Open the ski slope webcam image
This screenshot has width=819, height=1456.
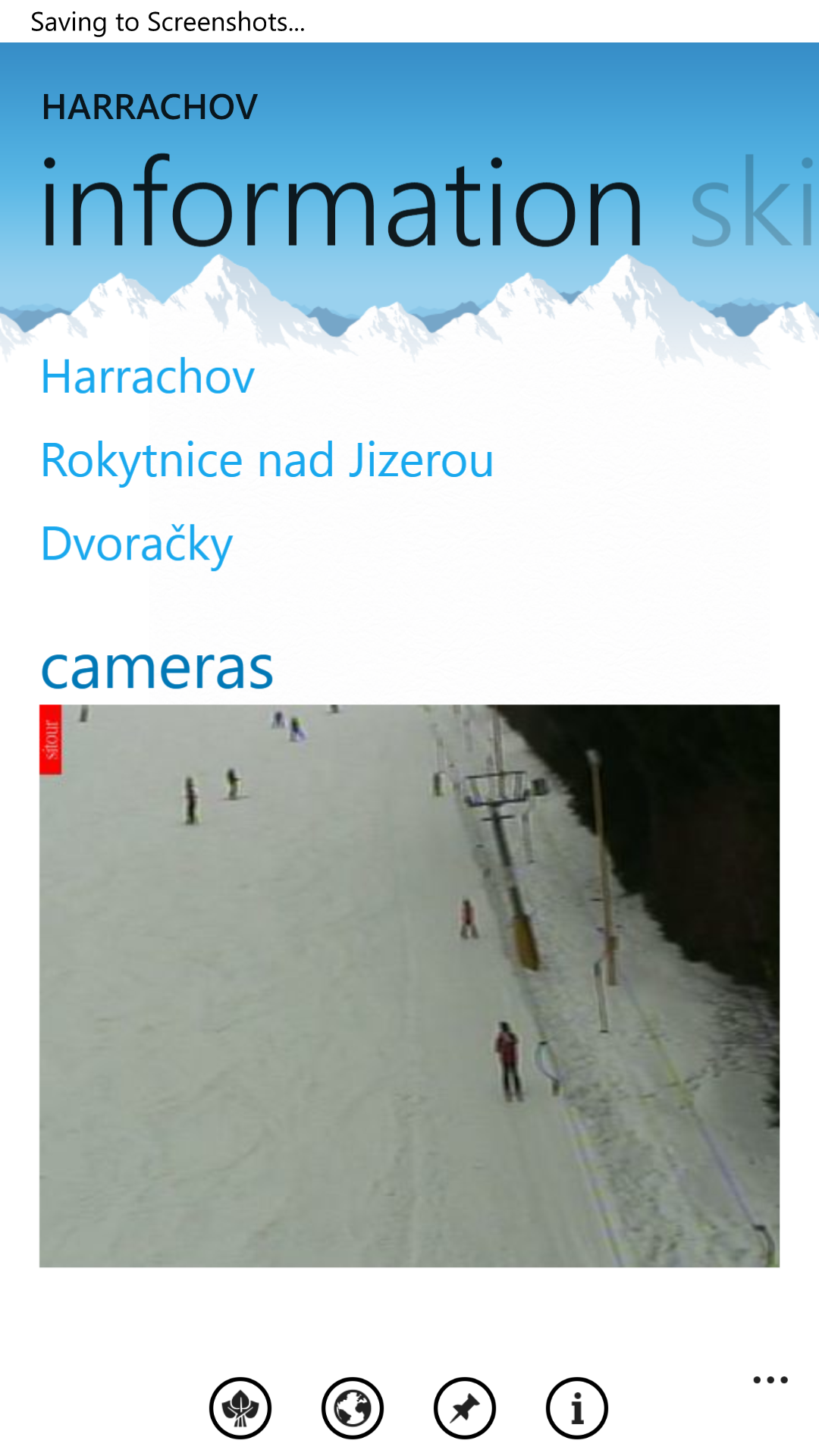pyautogui.click(x=409, y=986)
